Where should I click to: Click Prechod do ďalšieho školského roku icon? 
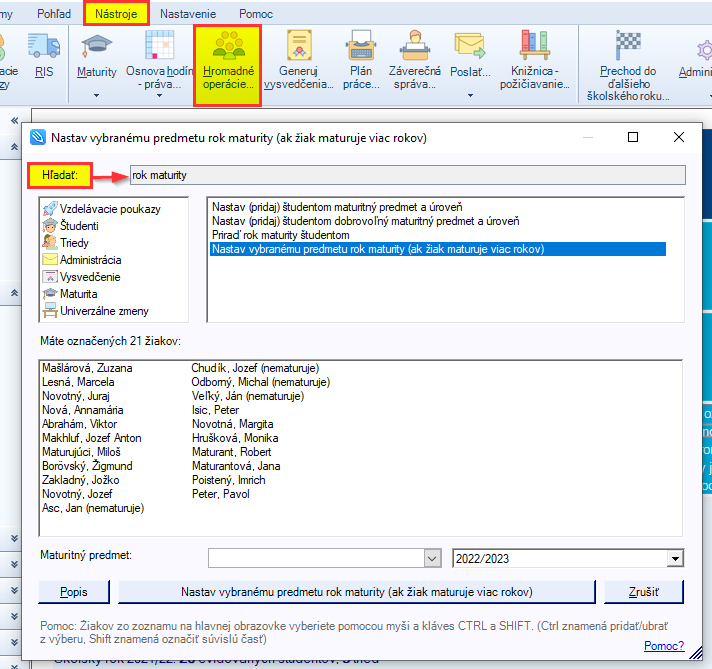pyautogui.click(x=627, y=46)
